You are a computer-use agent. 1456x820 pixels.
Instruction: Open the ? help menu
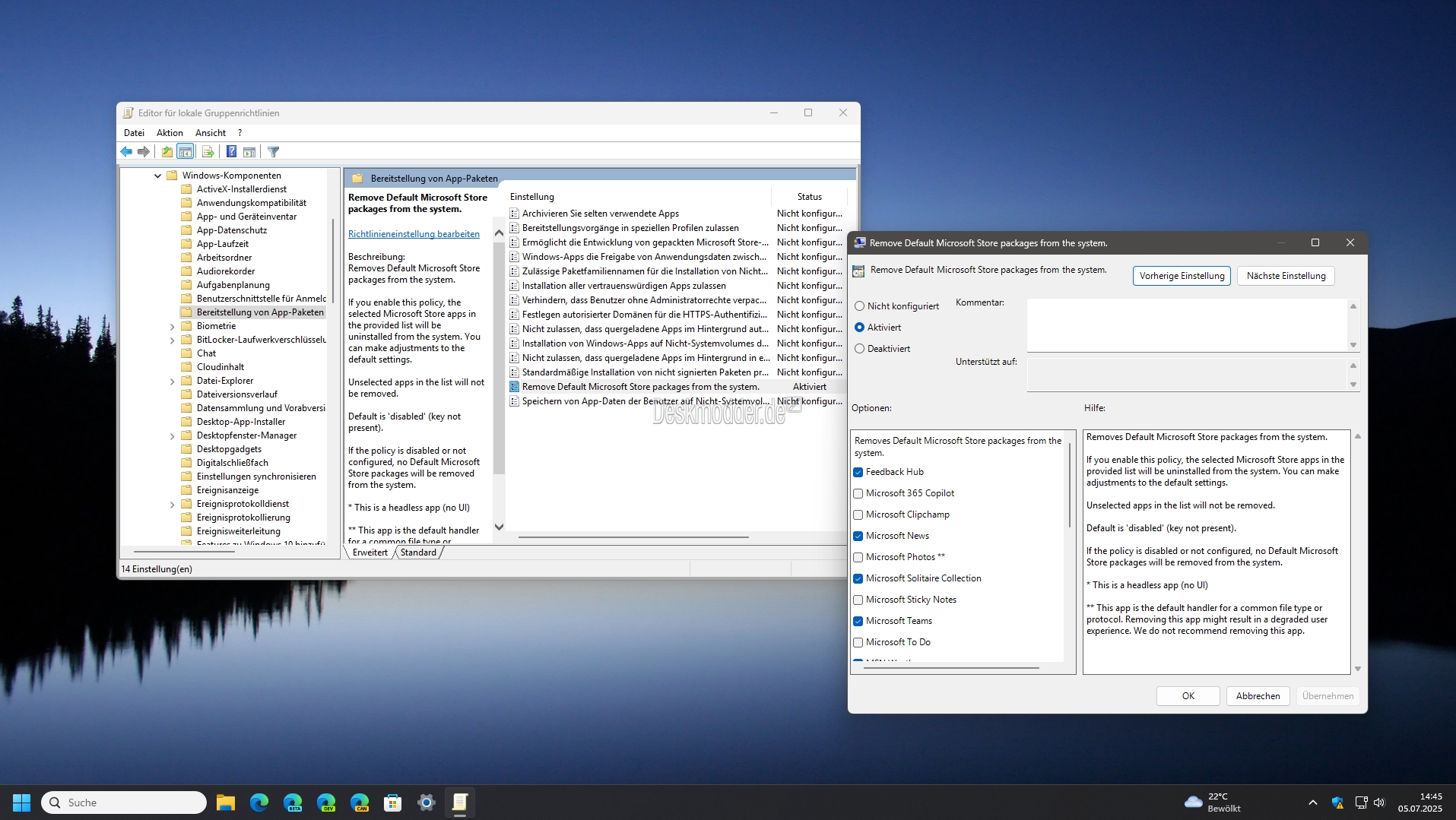point(239,133)
